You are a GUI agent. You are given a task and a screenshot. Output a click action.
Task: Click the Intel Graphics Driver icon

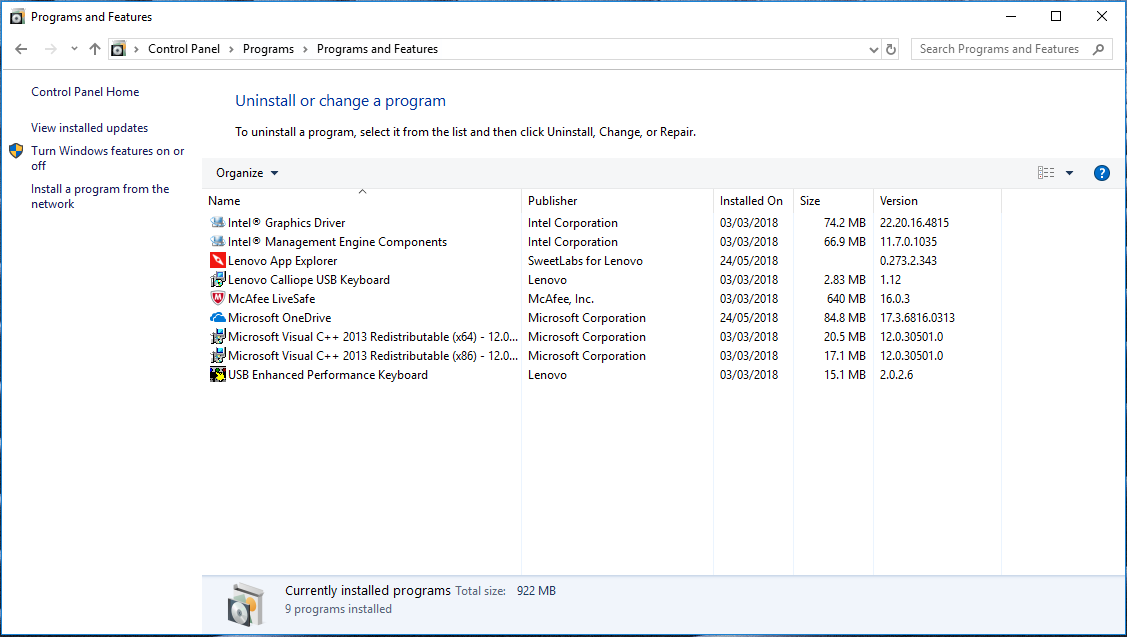(x=217, y=222)
